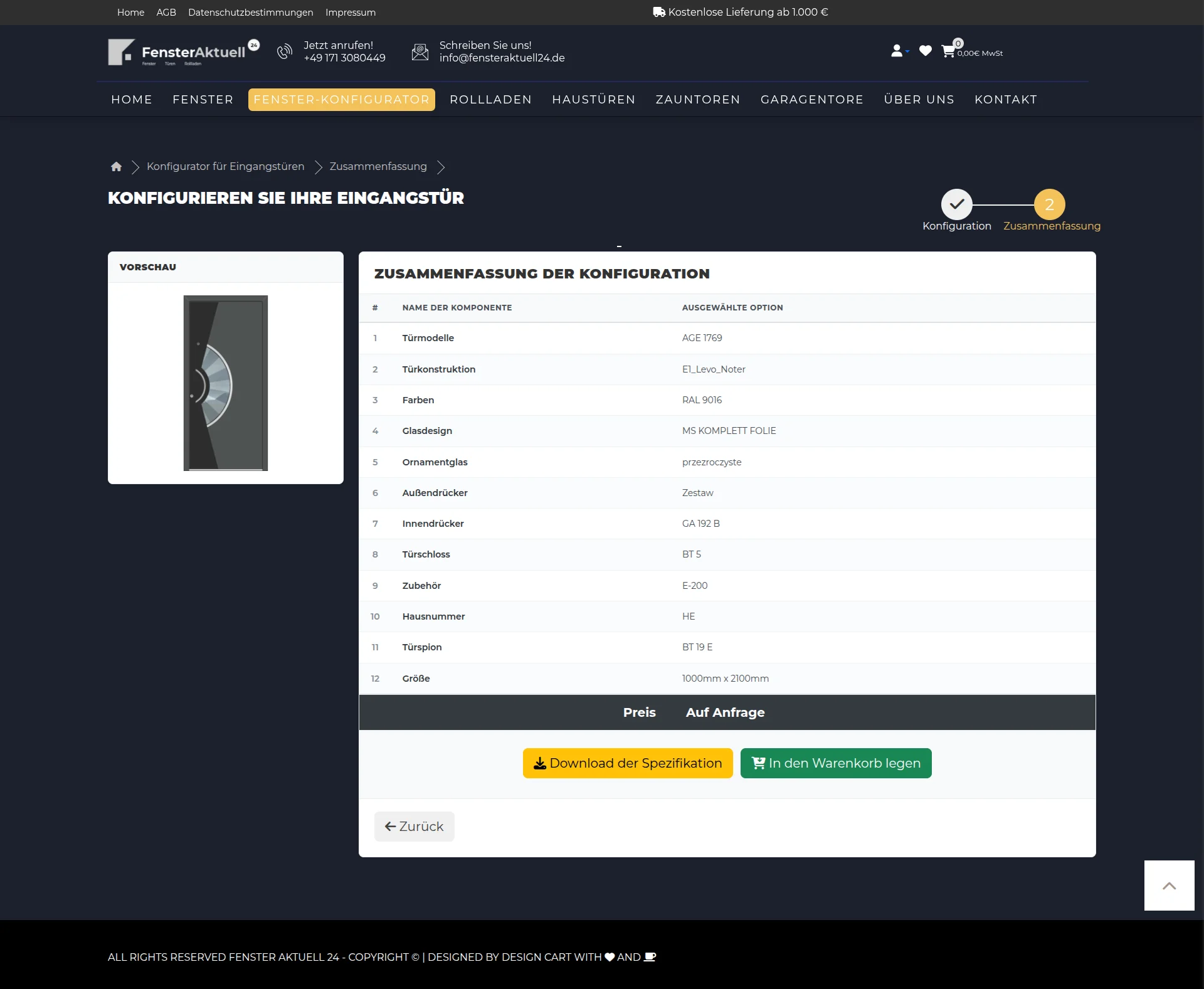Open the shopping cart icon
This screenshot has width=1204, height=989.
click(x=948, y=51)
